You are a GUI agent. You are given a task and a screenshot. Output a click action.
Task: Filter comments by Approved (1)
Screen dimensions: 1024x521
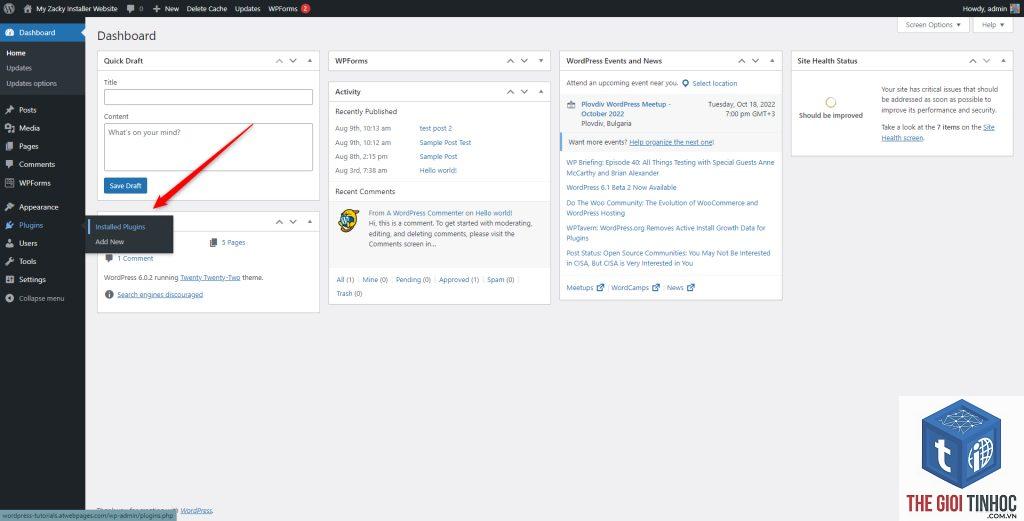[x=459, y=279]
